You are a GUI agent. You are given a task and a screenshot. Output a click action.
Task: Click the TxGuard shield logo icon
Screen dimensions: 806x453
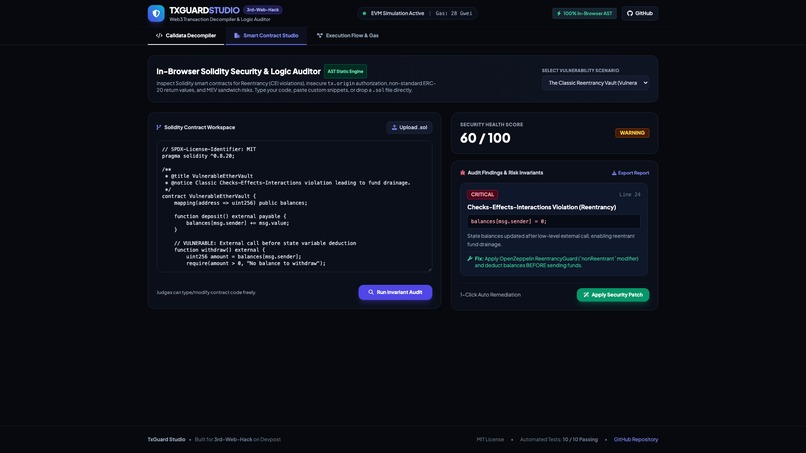[156, 13]
